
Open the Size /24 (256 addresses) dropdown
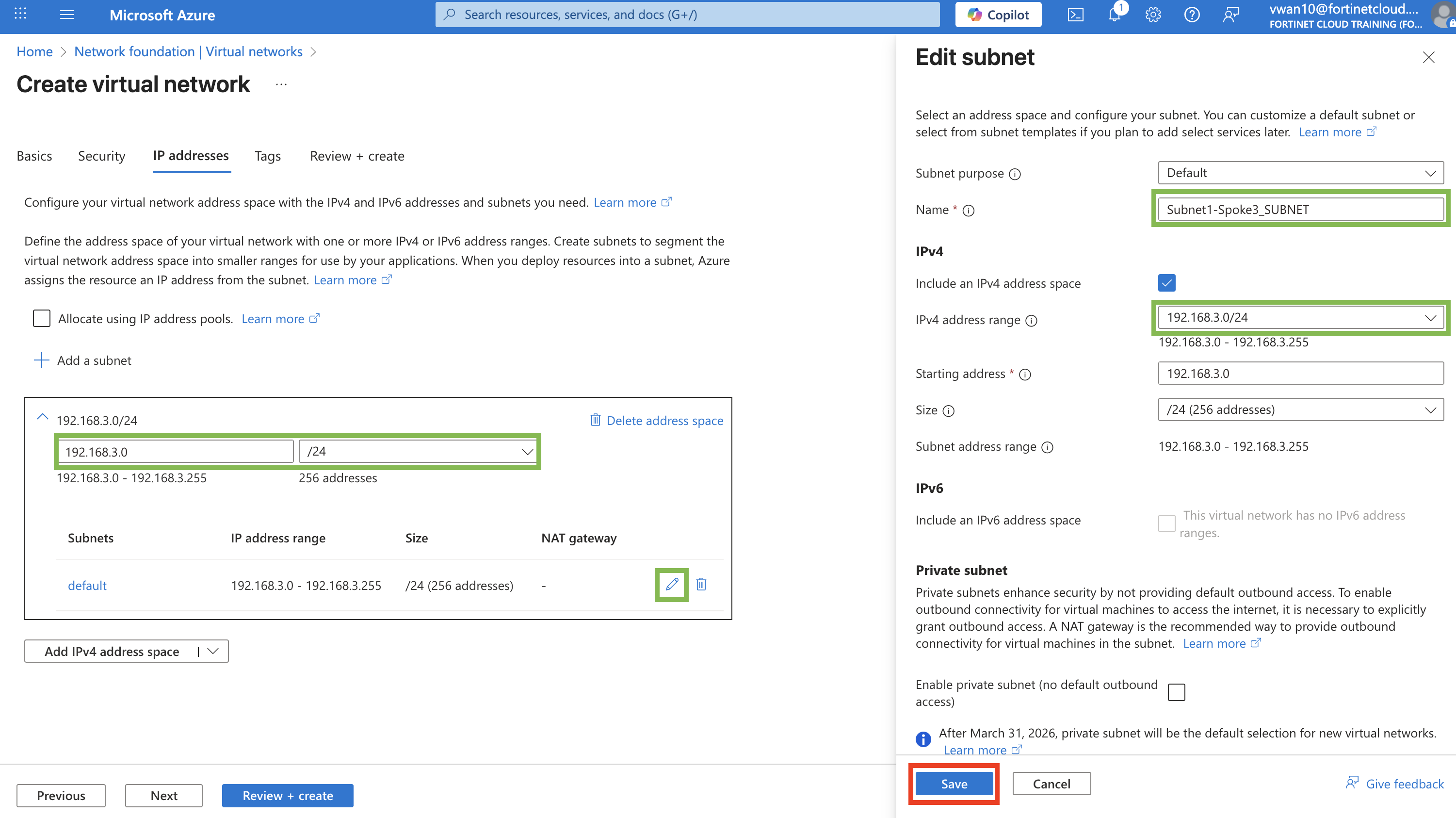tap(1300, 410)
